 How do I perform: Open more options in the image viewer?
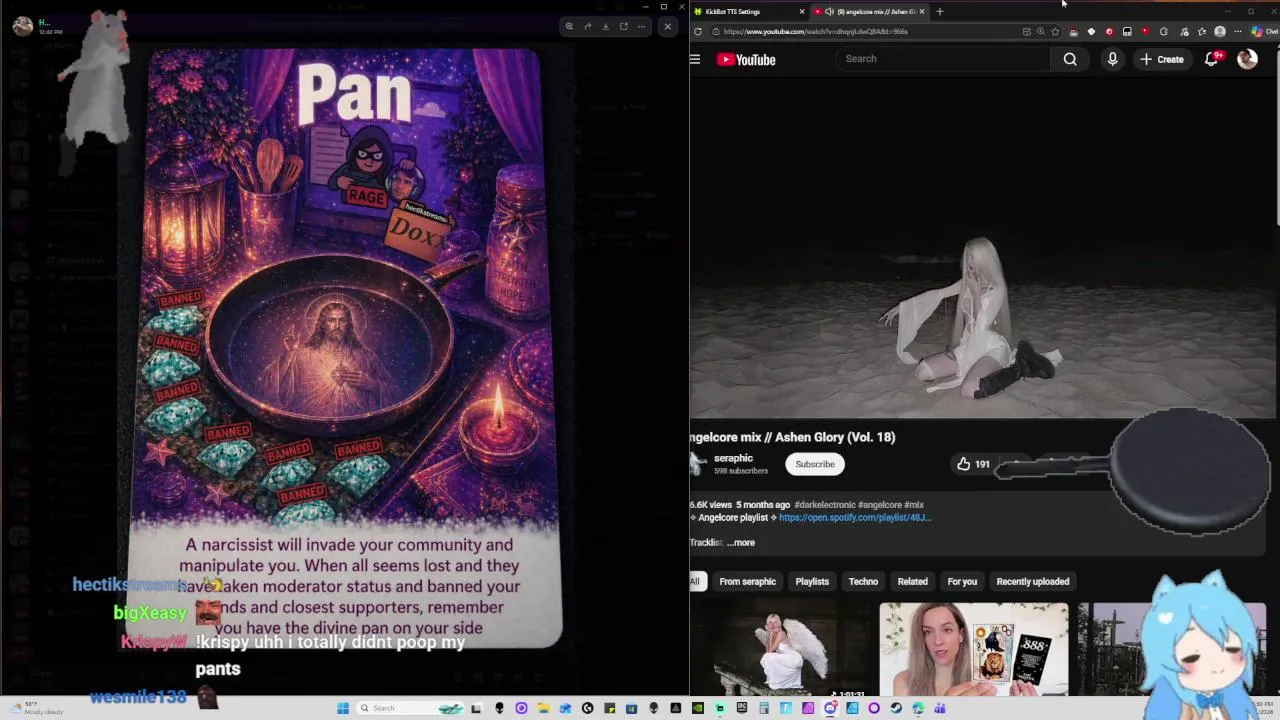point(642,26)
